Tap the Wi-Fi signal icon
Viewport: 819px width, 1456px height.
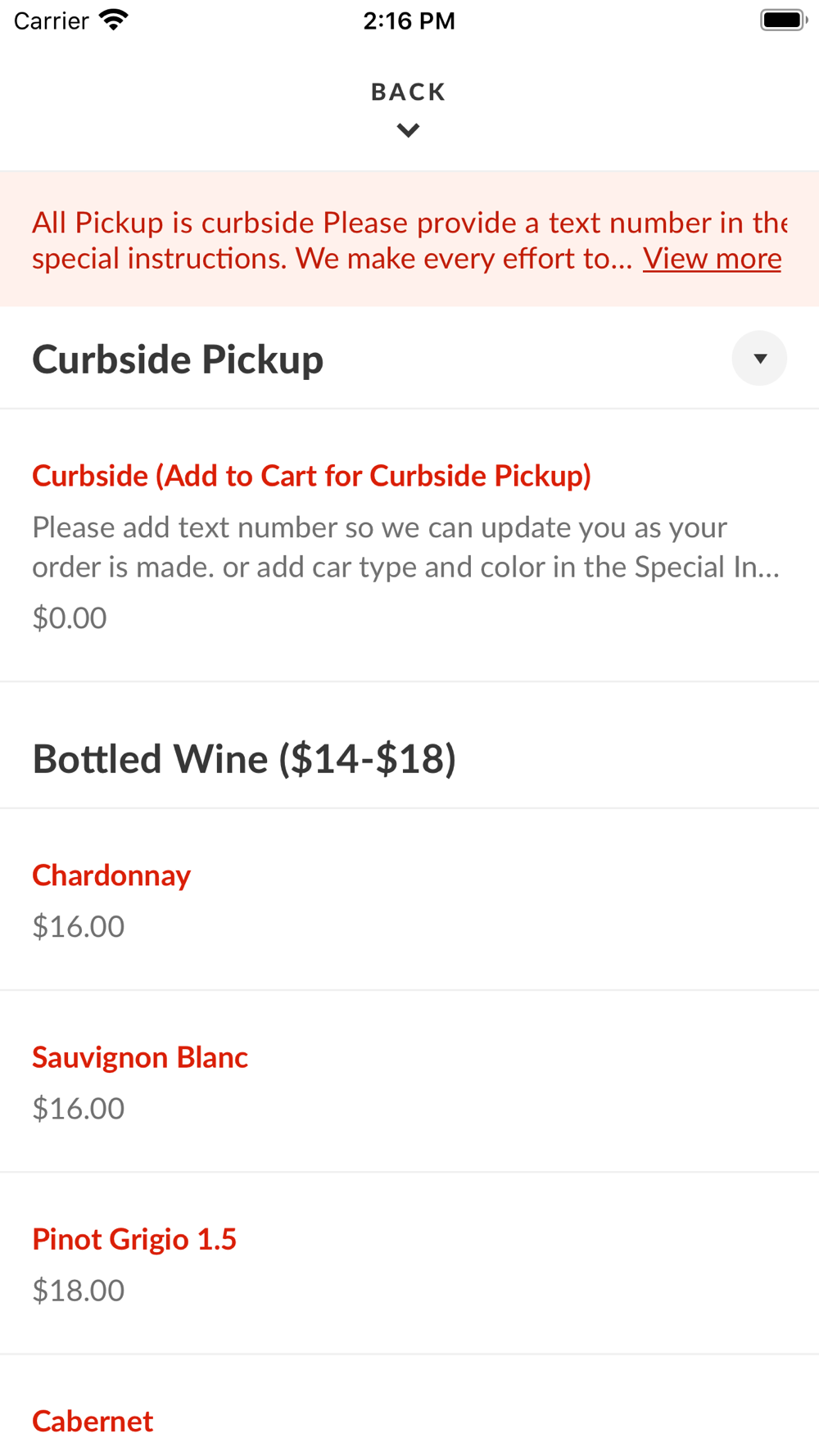pyautogui.click(x=114, y=20)
